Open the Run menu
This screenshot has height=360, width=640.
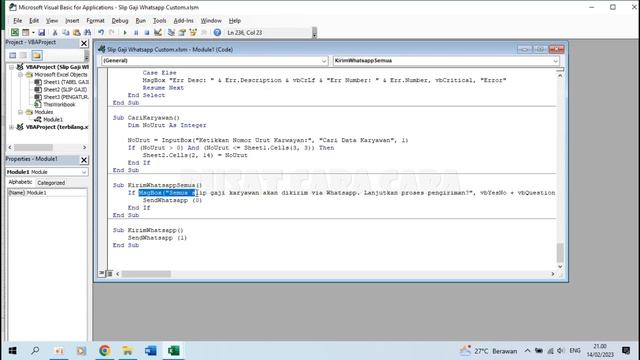point(140,20)
